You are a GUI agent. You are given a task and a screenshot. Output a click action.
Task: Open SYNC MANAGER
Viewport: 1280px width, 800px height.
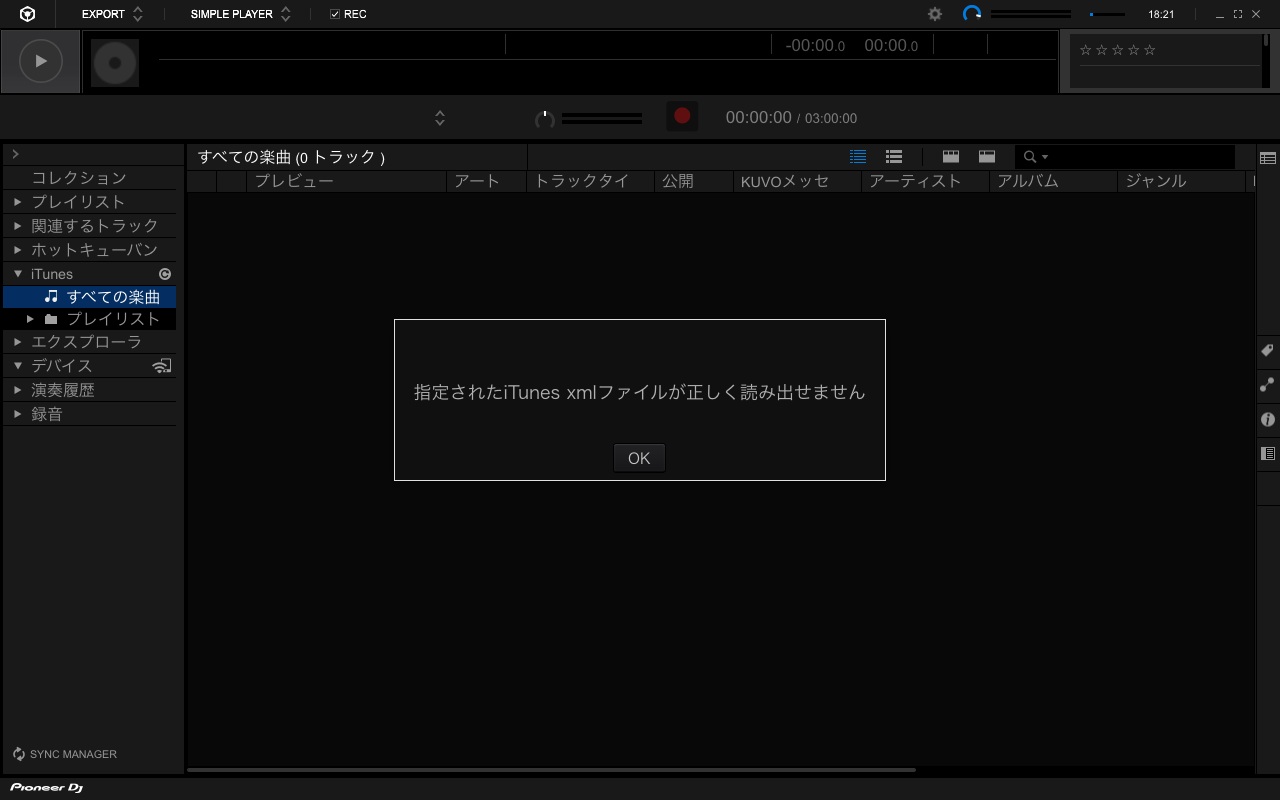(x=65, y=754)
